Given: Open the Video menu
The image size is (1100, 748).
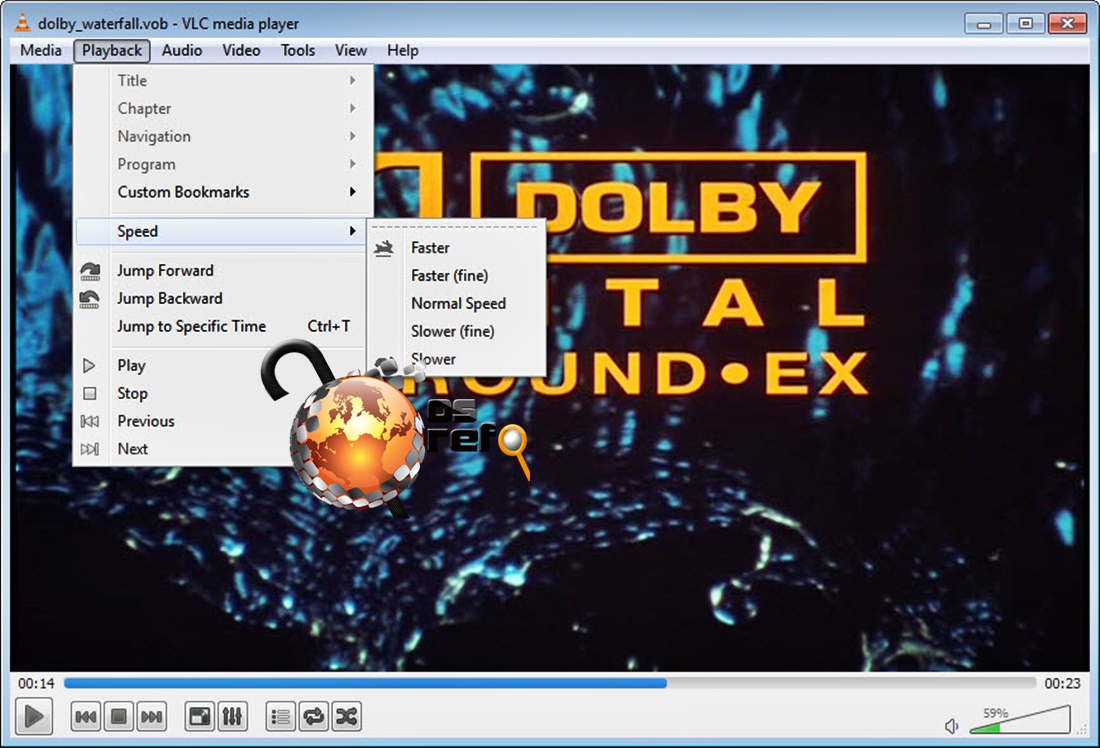Looking at the screenshot, I should pyautogui.click(x=241, y=51).
